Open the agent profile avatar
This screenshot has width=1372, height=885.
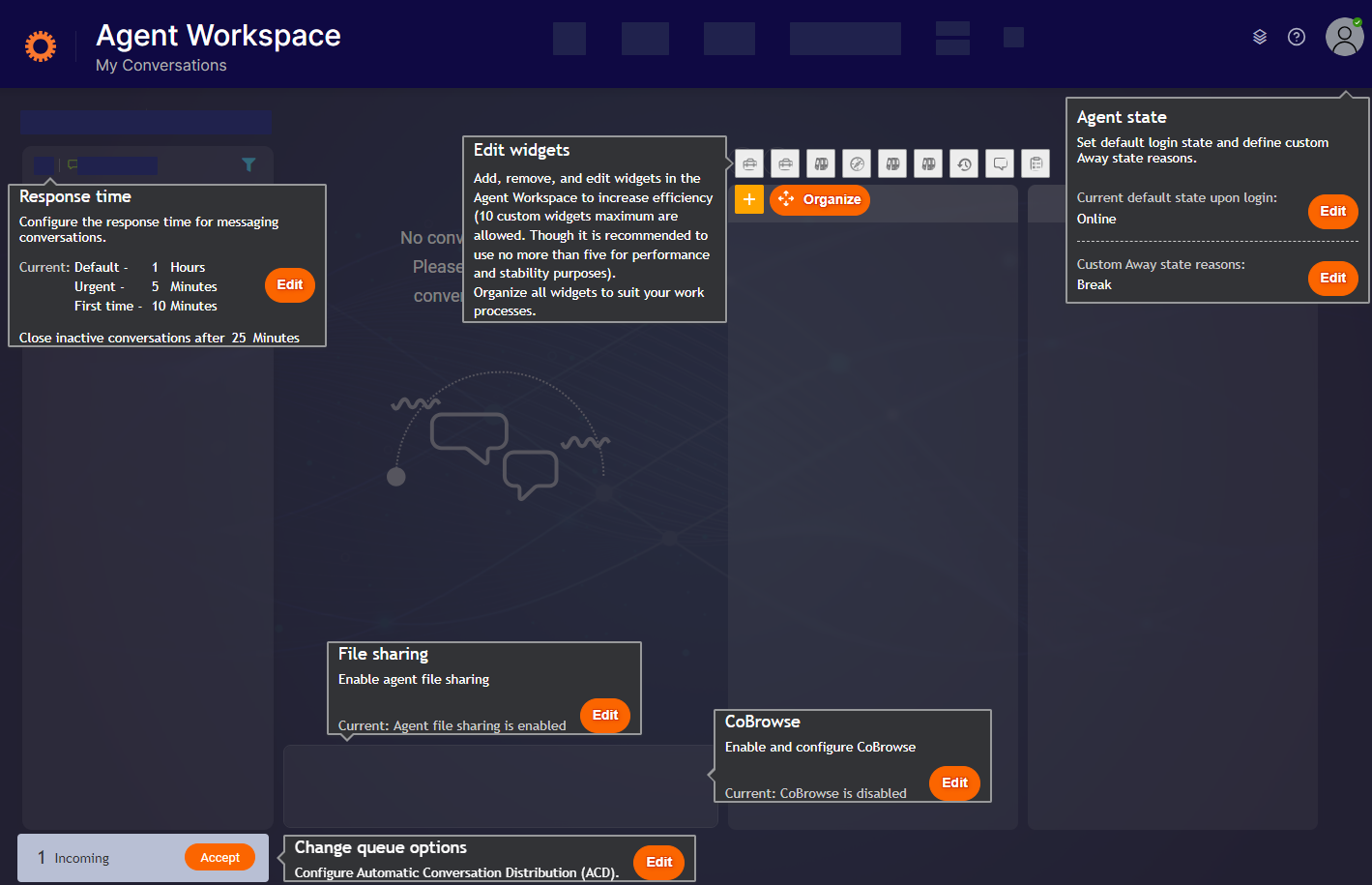coord(1344,37)
